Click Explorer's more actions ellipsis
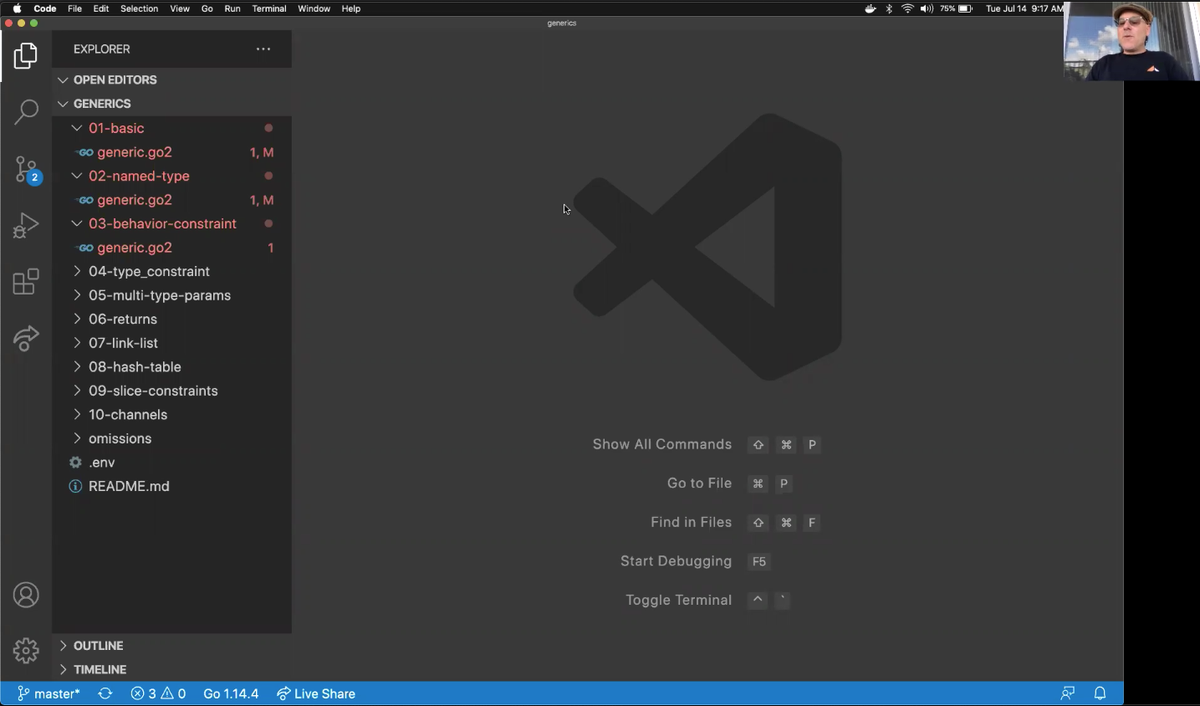Viewport: 1200px width, 706px height. [x=263, y=49]
